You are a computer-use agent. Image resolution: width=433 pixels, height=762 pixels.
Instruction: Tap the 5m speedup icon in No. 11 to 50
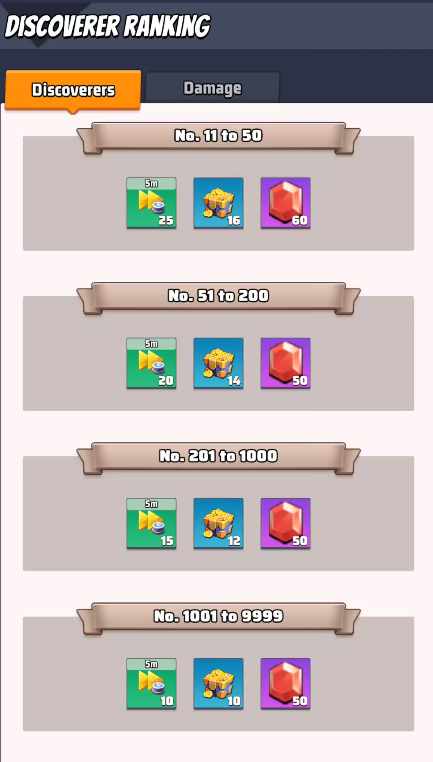(x=151, y=203)
